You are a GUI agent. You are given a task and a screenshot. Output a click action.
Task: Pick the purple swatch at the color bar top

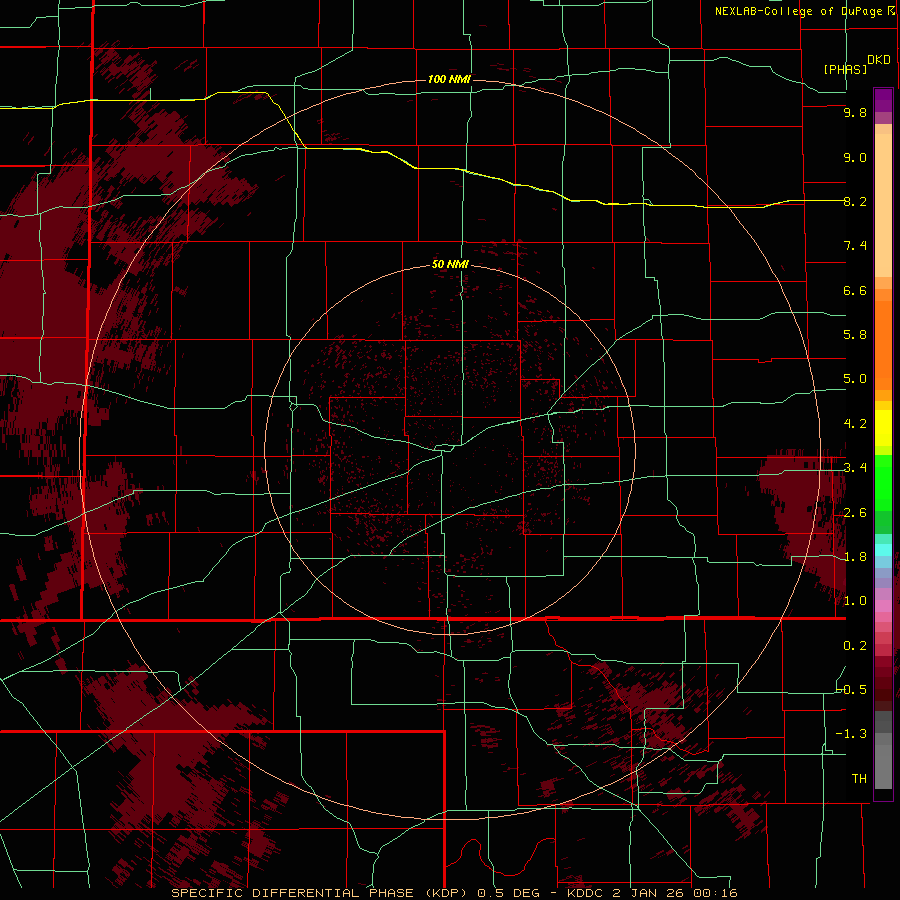883,100
